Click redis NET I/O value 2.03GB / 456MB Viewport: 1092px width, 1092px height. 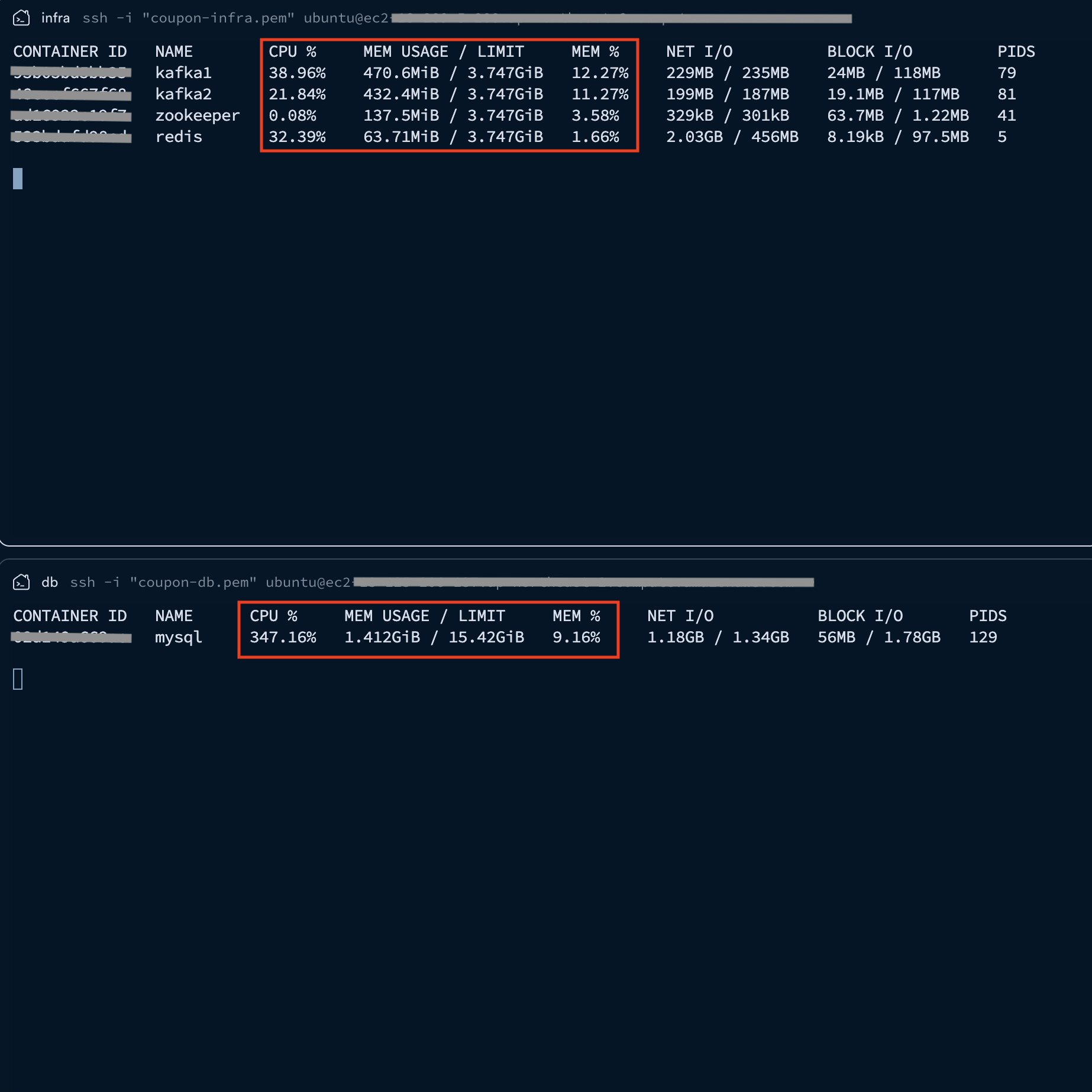[732, 137]
